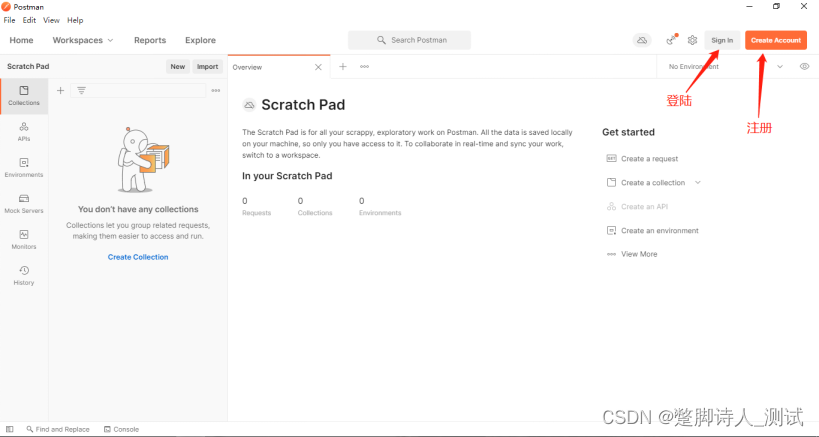Restore down the Postman window
Image resolution: width=819 pixels, height=437 pixels.
click(x=776, y=6)
